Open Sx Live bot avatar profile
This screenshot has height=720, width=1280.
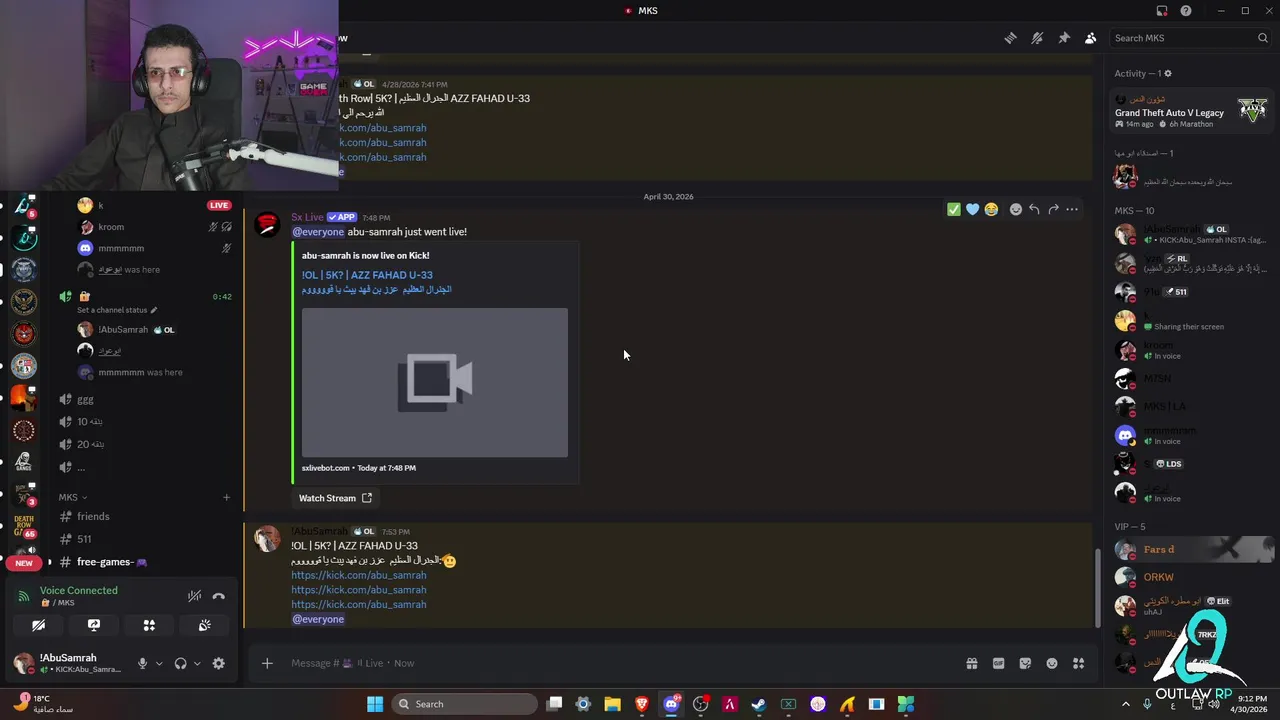pos(267,224)
